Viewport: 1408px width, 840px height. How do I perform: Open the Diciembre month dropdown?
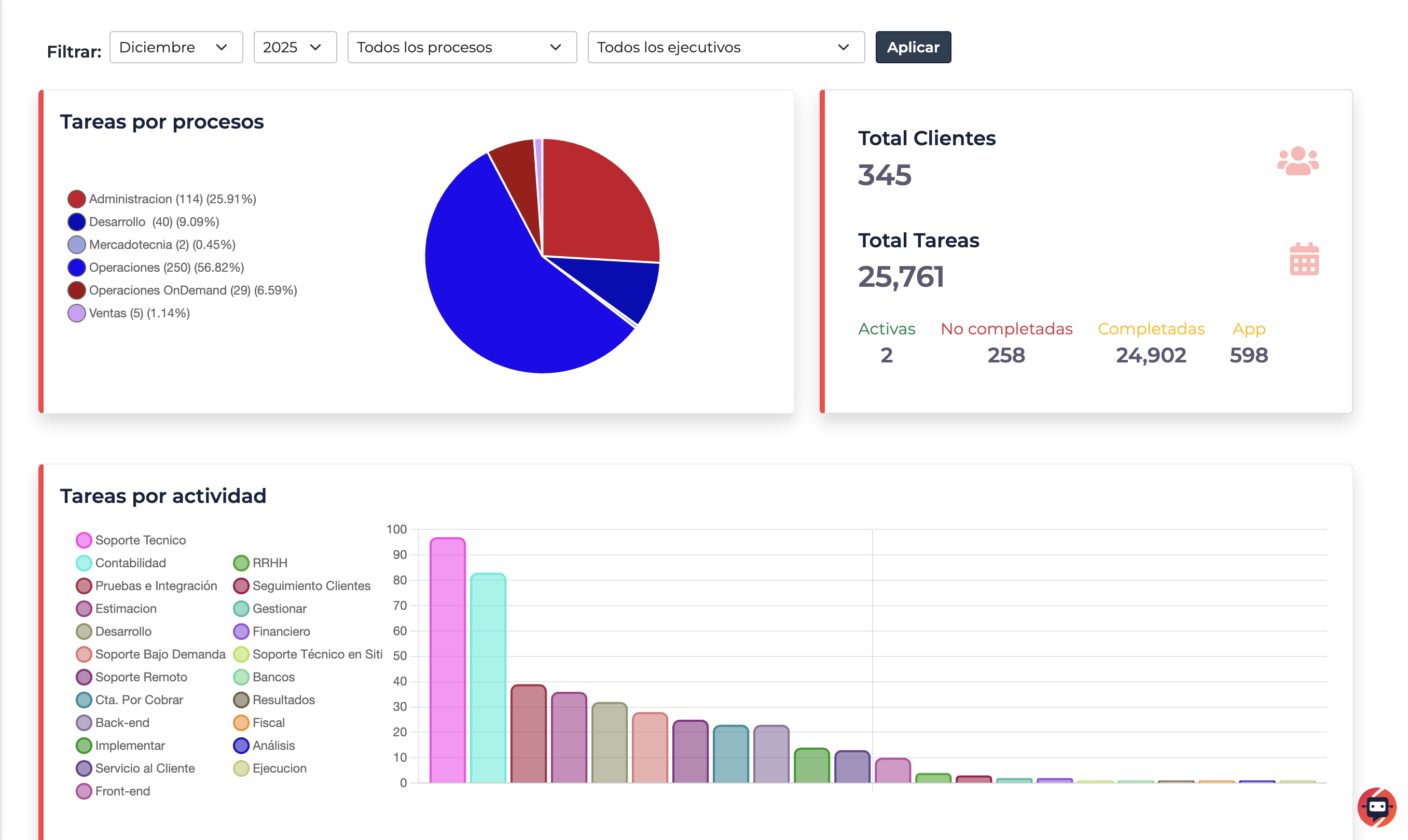[x=175, y=47]
